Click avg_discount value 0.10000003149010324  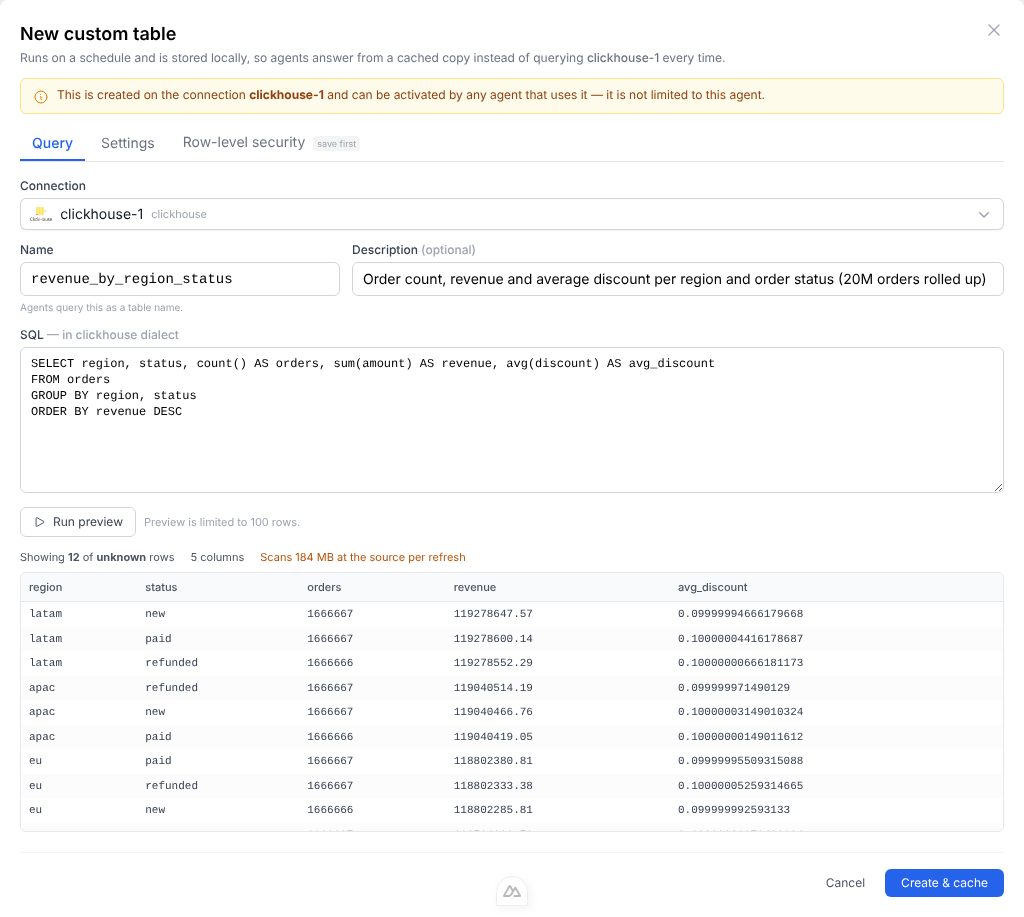coord(740,711)
